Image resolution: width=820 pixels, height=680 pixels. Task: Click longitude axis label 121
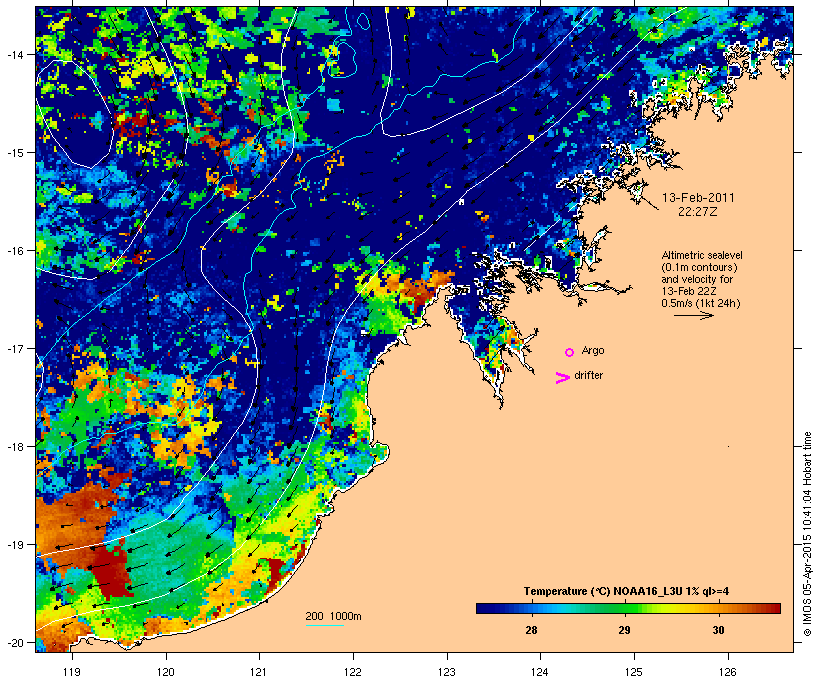[x=259, y=672]
